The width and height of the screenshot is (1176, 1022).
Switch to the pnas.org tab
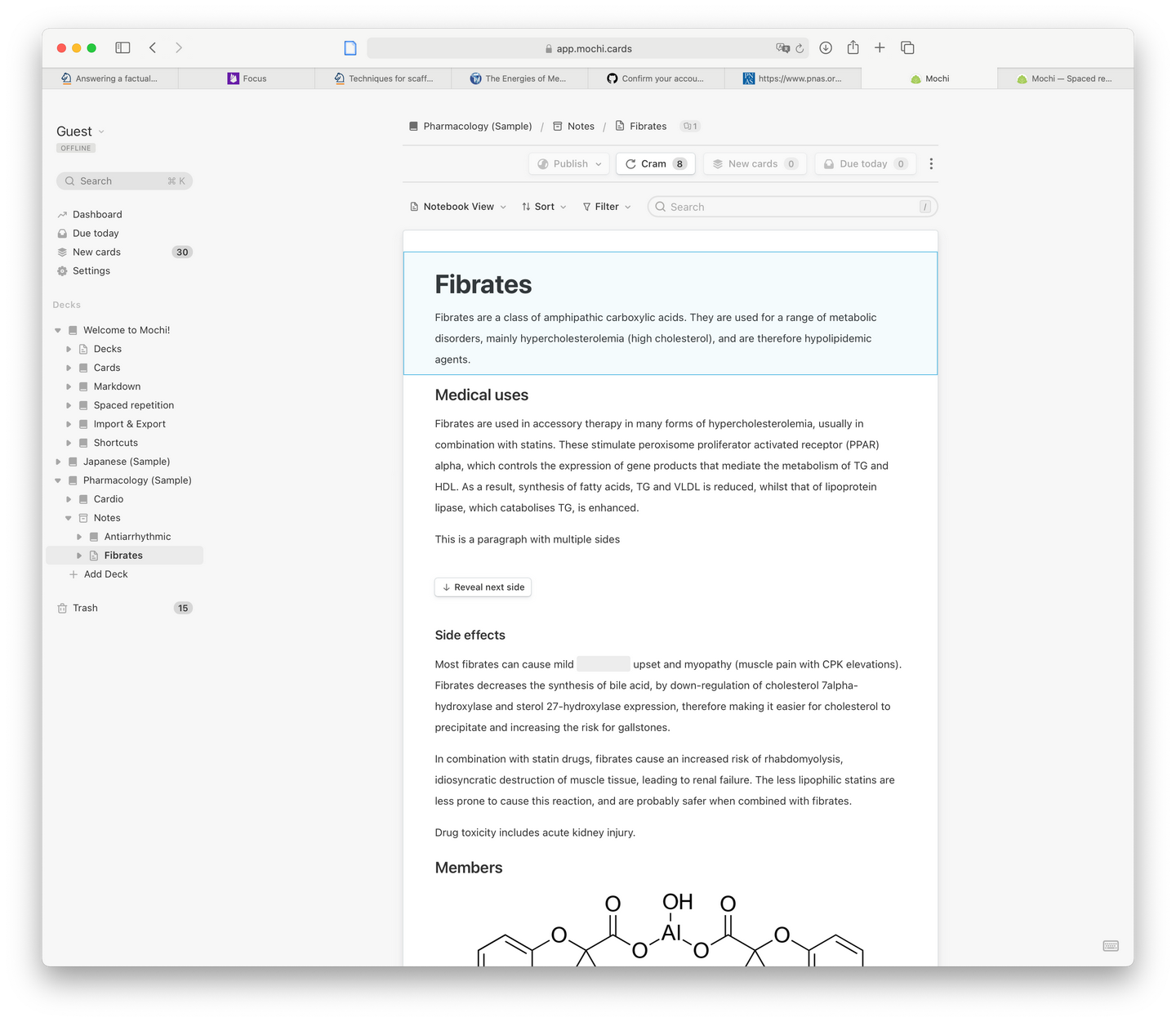point(792,78)
